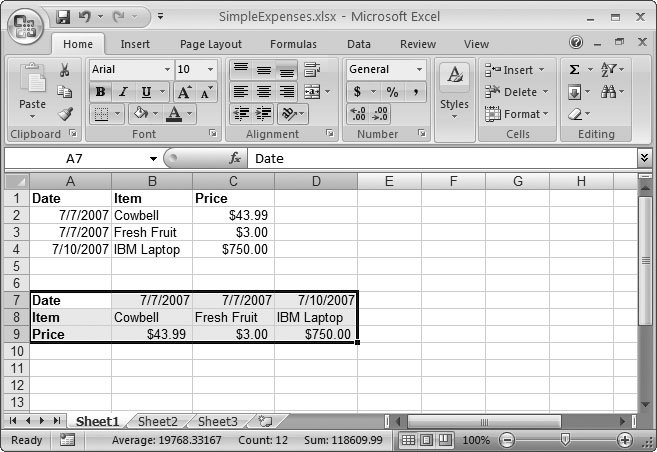Decrease font size with Shrink Font

pyautogui.click(x=206, y=92)
